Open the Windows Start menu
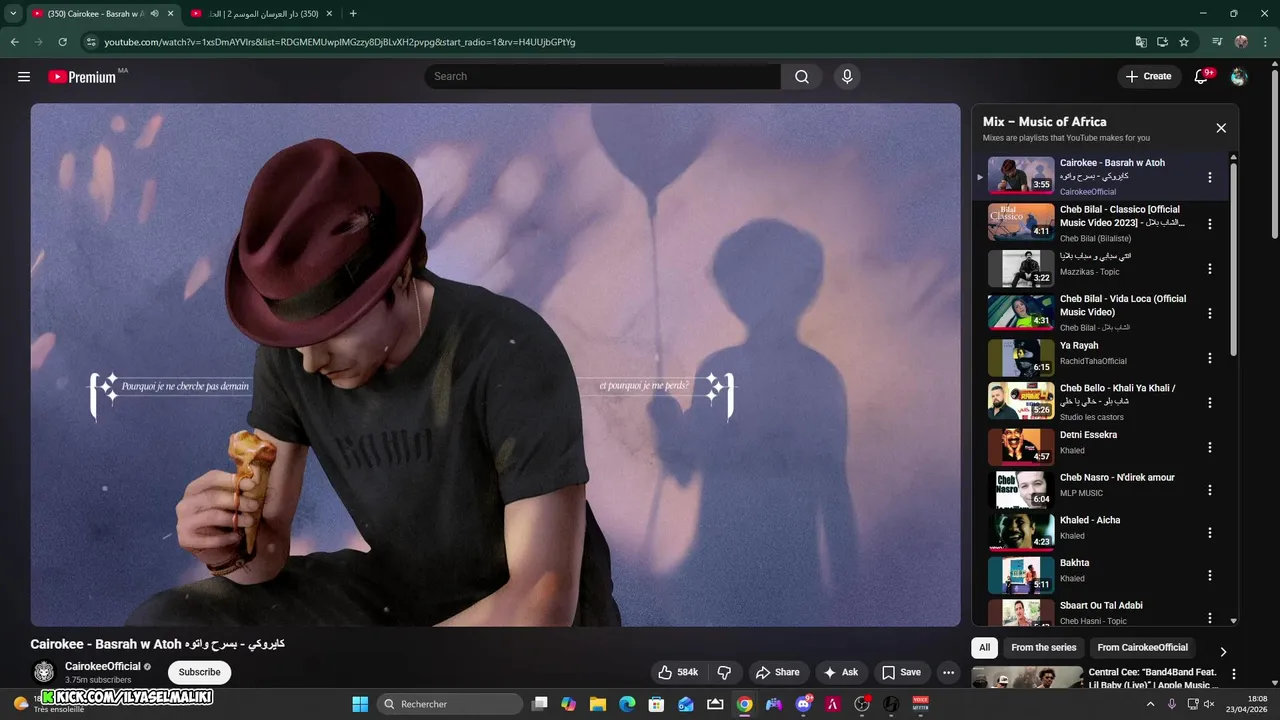The height and width of the screenshot is (720, 1280). (360, 704)
